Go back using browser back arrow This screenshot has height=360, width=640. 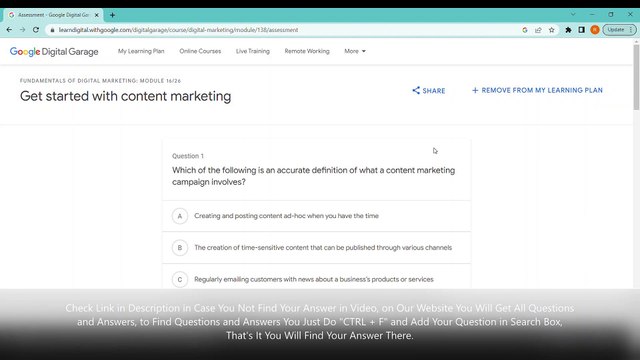pos(9,30)
